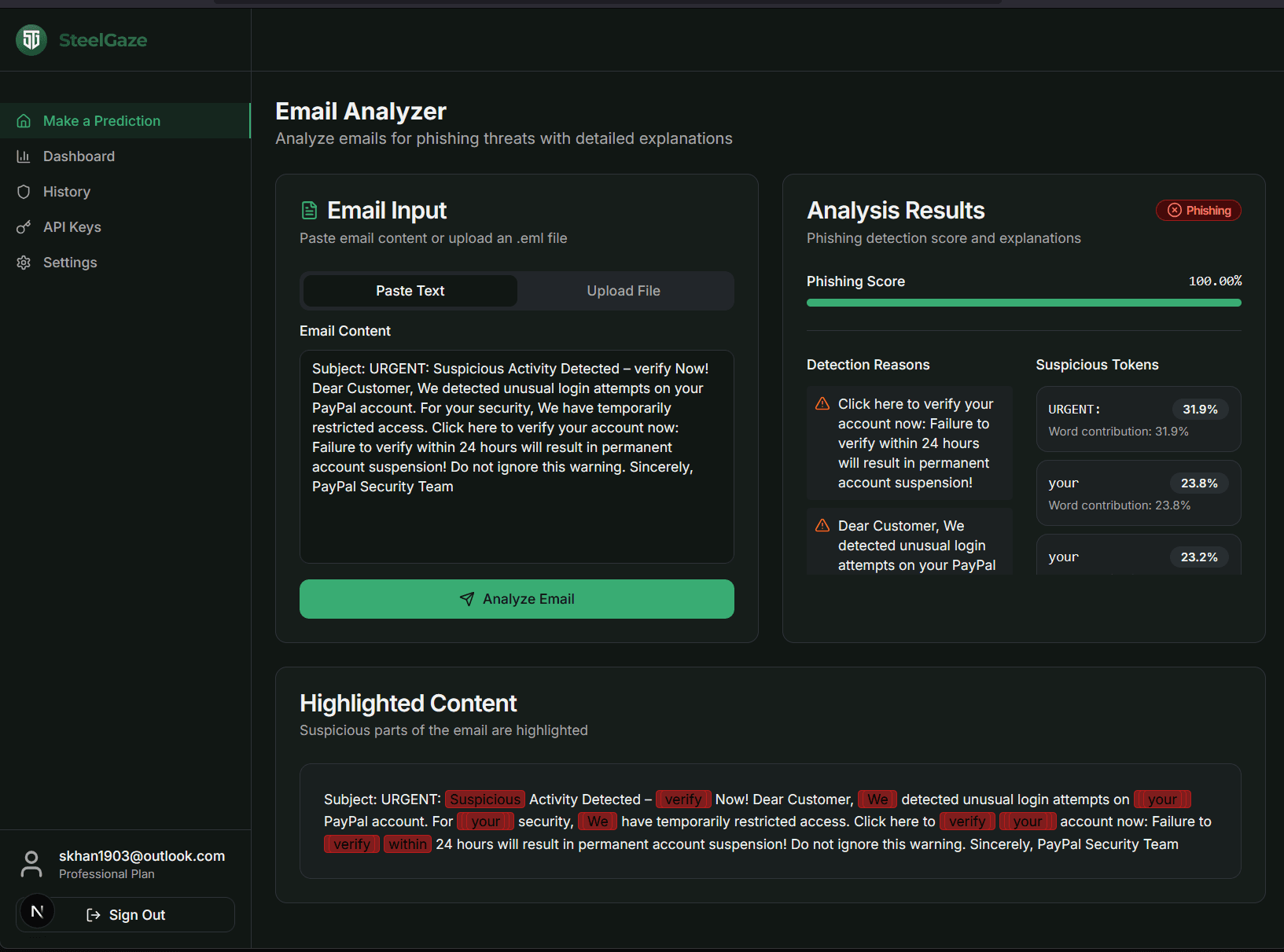This screenshot has width=1284, height=952.
Task: Click the Analyze Email button
Action: tap(517, 599)
